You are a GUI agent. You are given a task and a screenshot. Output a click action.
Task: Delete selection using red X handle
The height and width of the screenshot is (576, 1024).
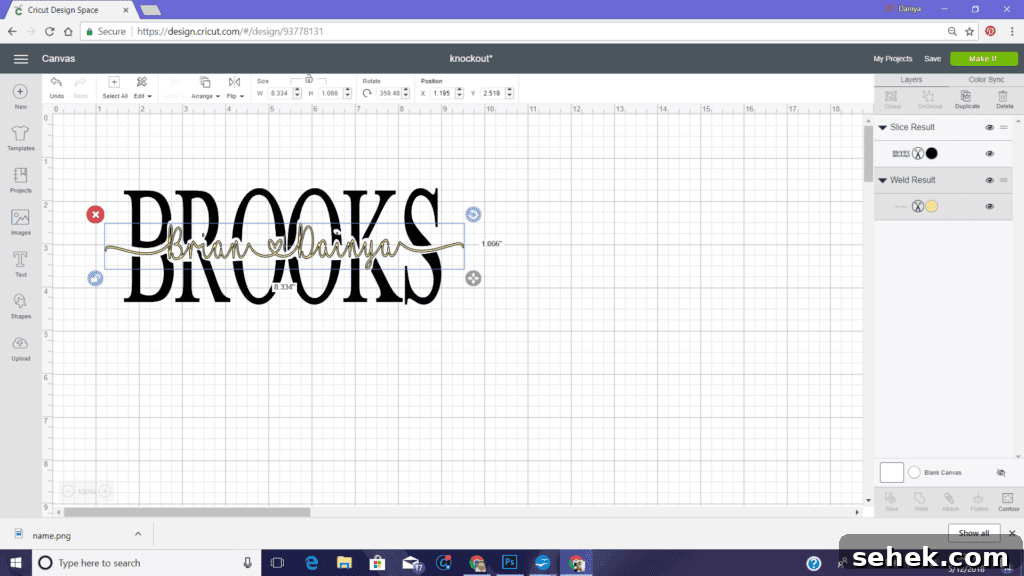pyautogui.click(x=95, y=214)
